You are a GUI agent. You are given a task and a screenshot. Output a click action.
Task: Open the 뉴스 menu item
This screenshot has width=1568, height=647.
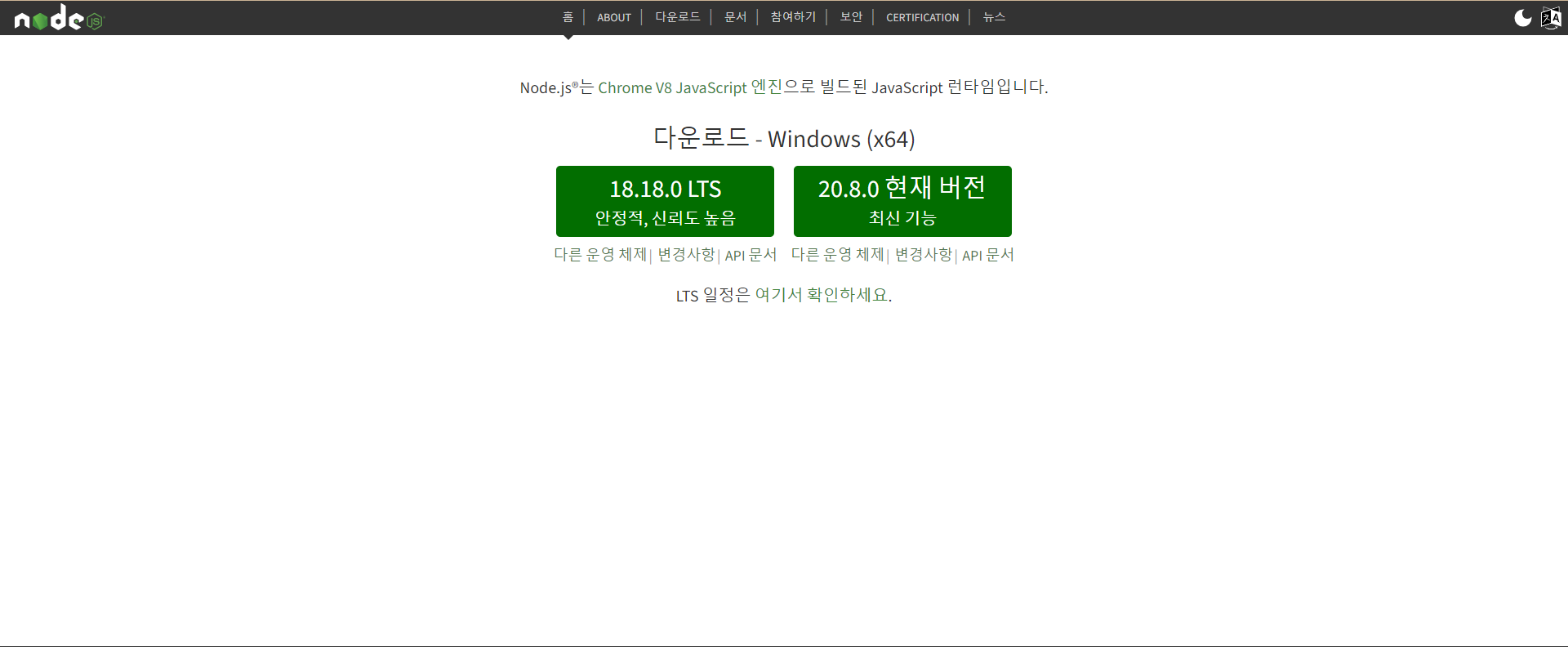point(995,17)
